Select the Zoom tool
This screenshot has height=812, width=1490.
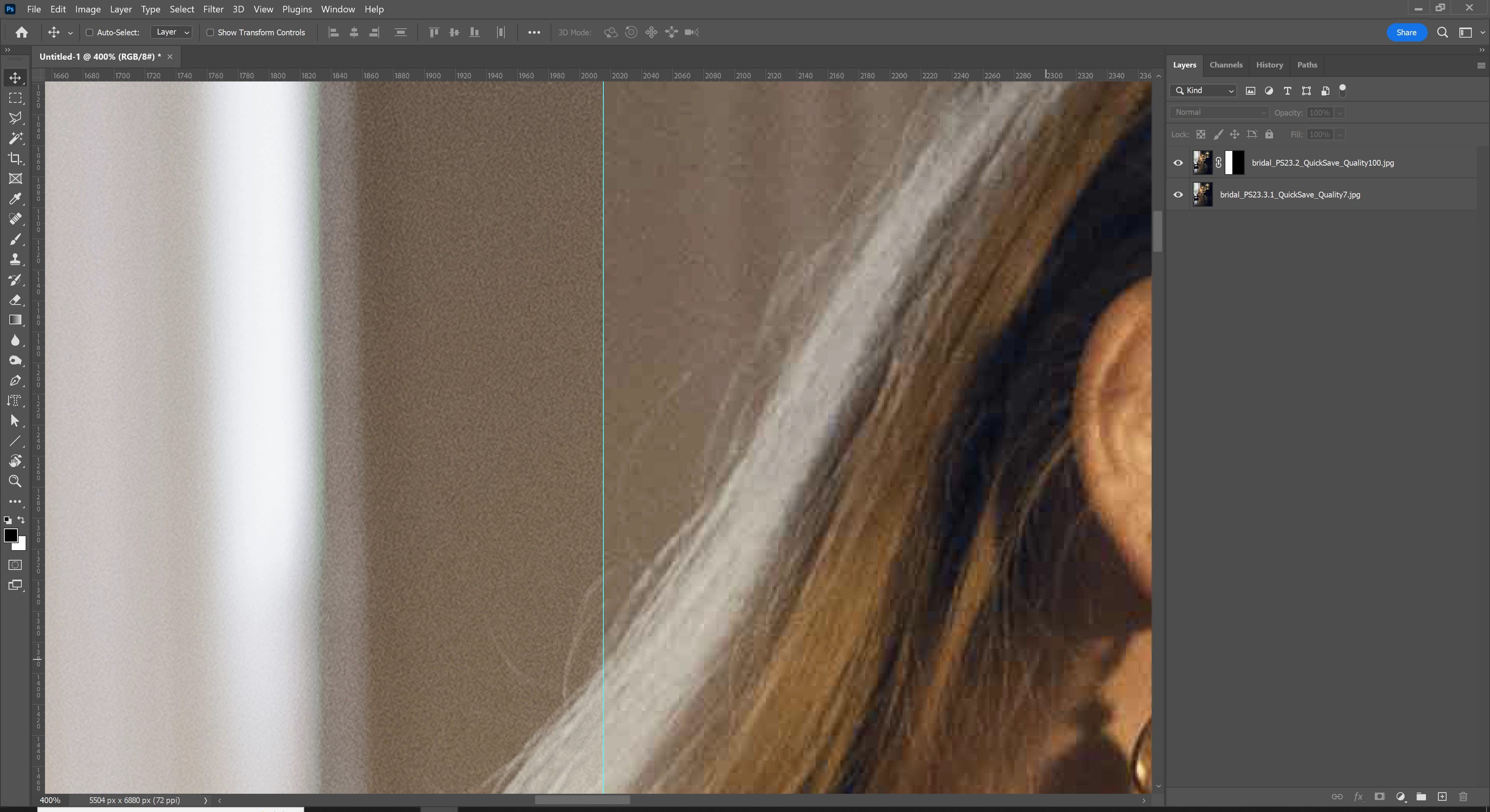pyautogui.click(x=16, y=481)
